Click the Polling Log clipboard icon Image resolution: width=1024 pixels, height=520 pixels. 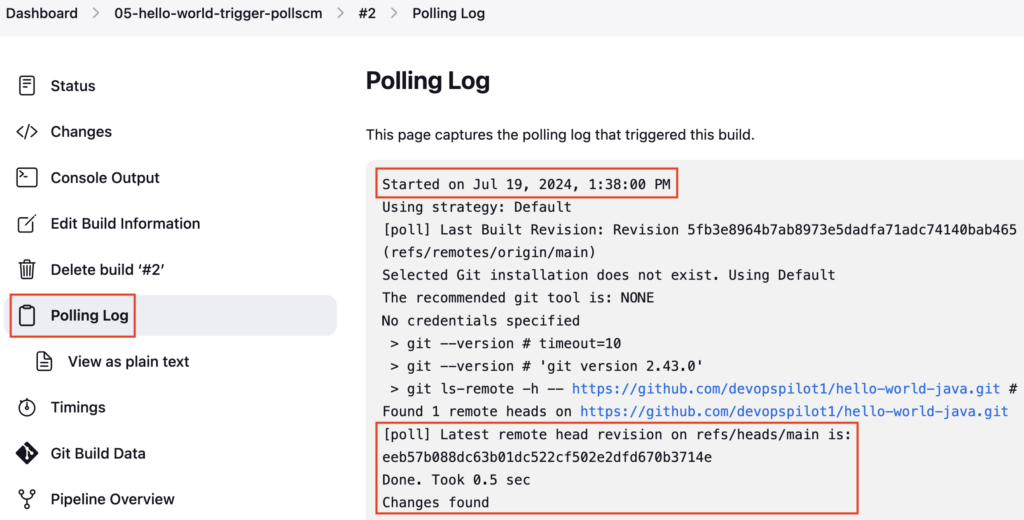coord(27,316)
